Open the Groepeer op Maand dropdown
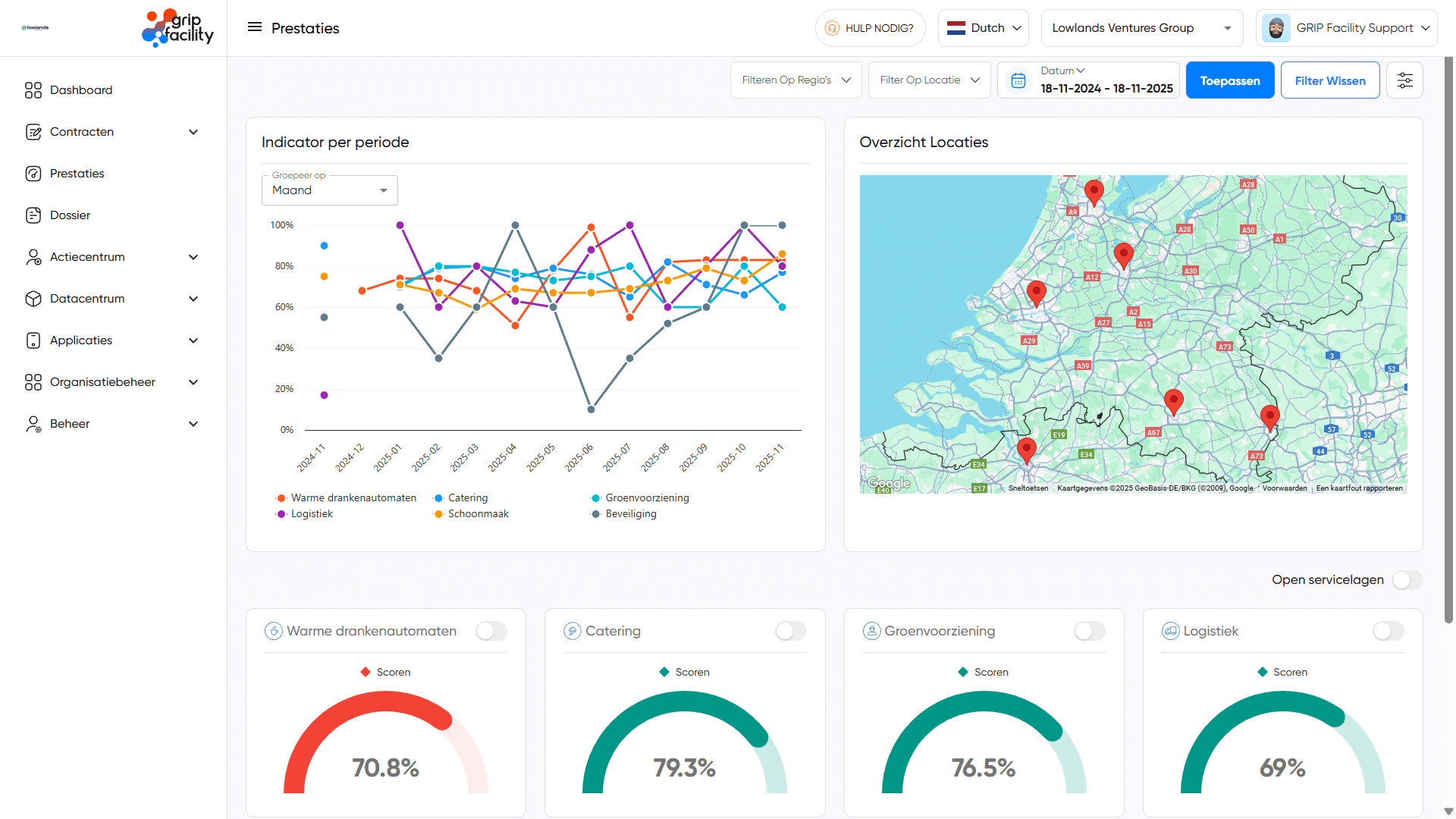This screenshot has height=819, width=1456. pos(329,190)
